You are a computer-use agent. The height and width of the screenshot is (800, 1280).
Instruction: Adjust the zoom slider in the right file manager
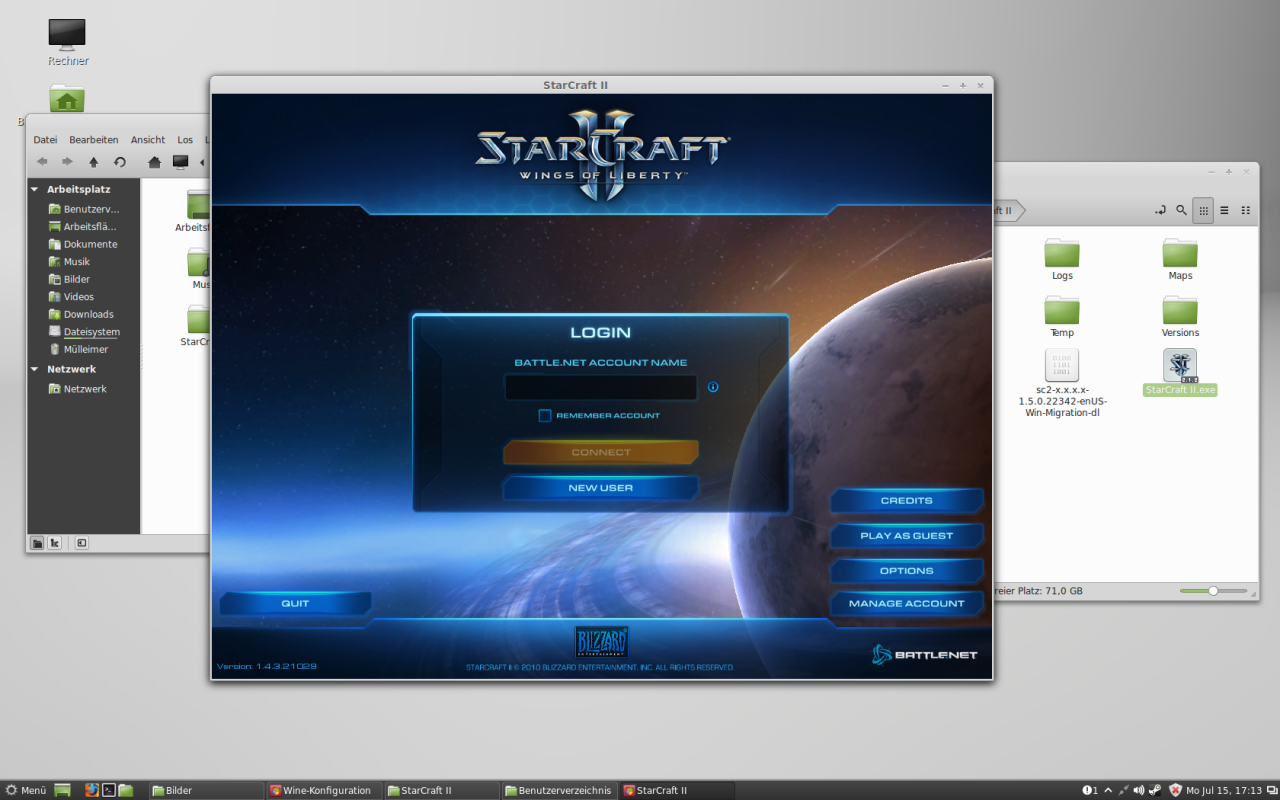click(x=1213, y=591)
